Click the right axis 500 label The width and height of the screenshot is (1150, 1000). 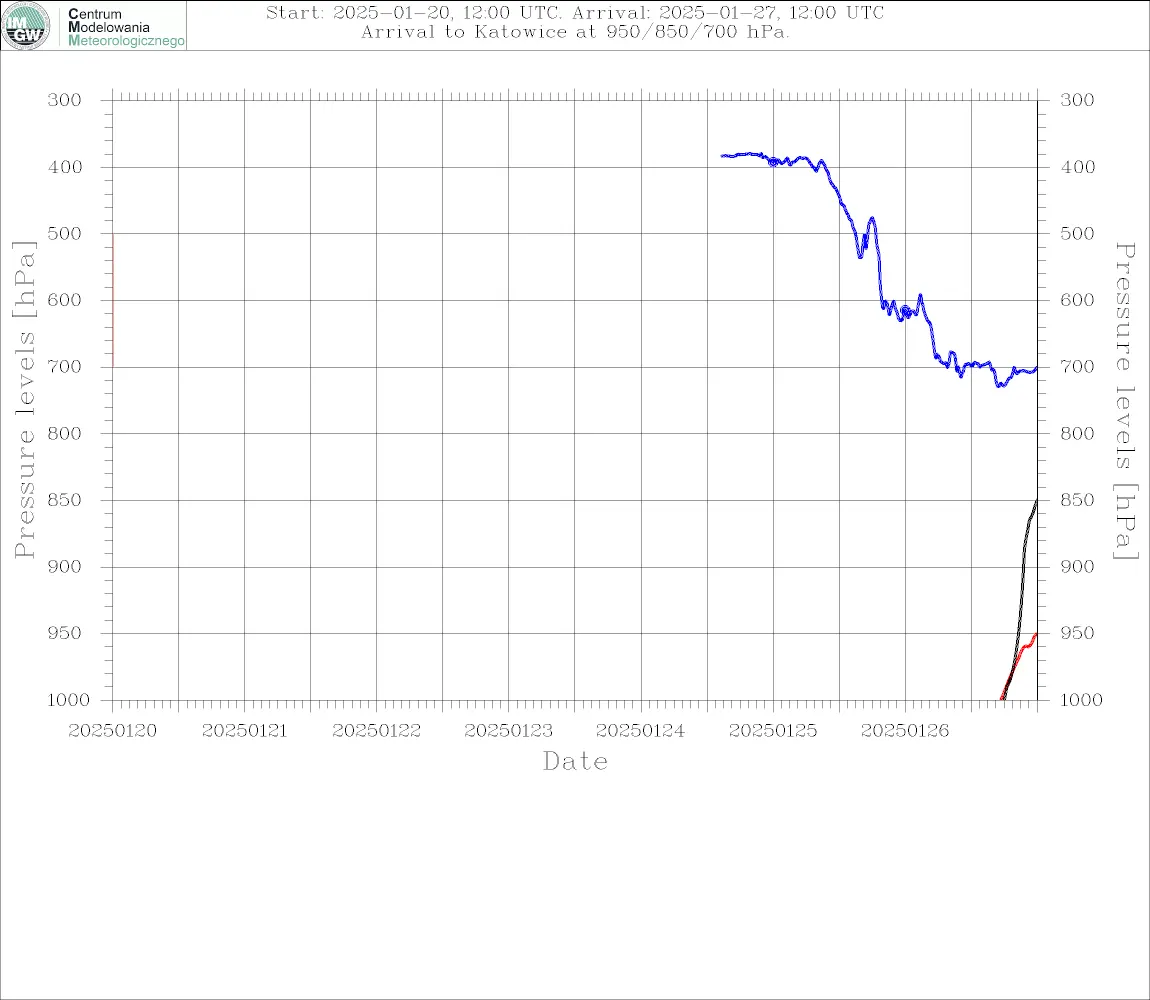click(x=1077, y=233)
